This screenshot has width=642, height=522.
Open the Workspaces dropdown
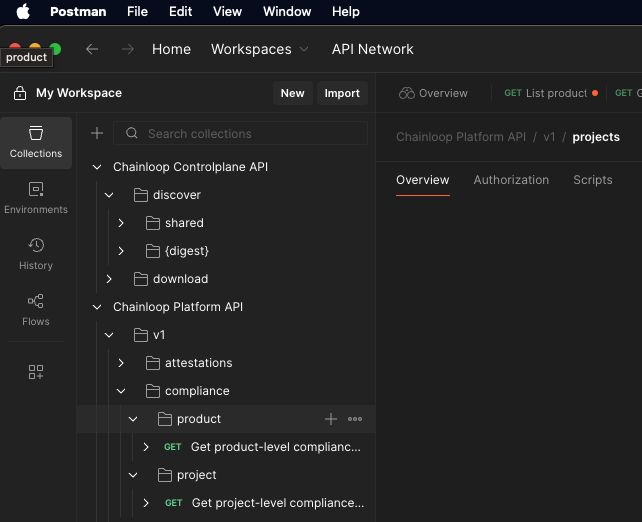(259, 49)
